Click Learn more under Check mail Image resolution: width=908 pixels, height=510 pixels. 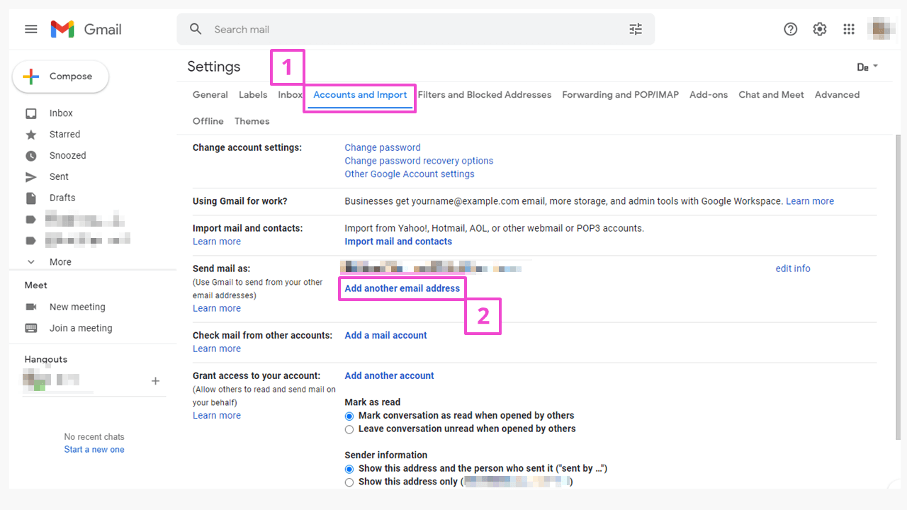tap(217, 348)
